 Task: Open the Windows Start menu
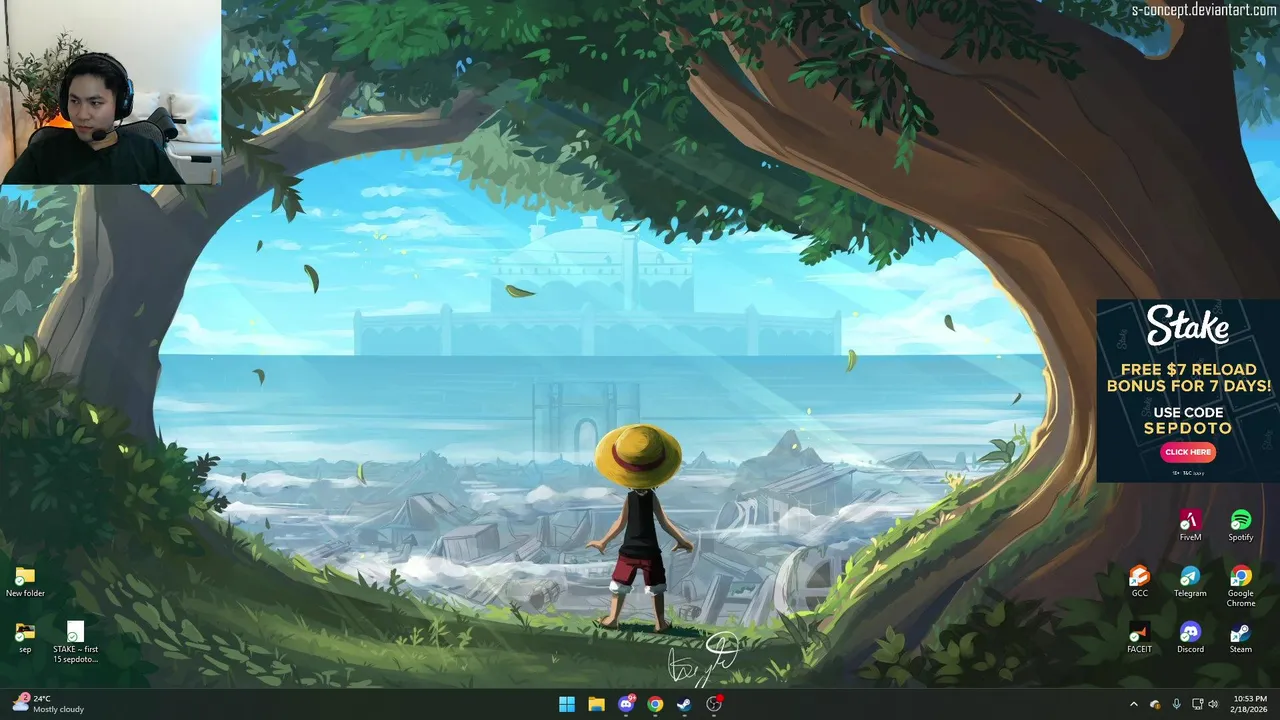tap(567, 704)
